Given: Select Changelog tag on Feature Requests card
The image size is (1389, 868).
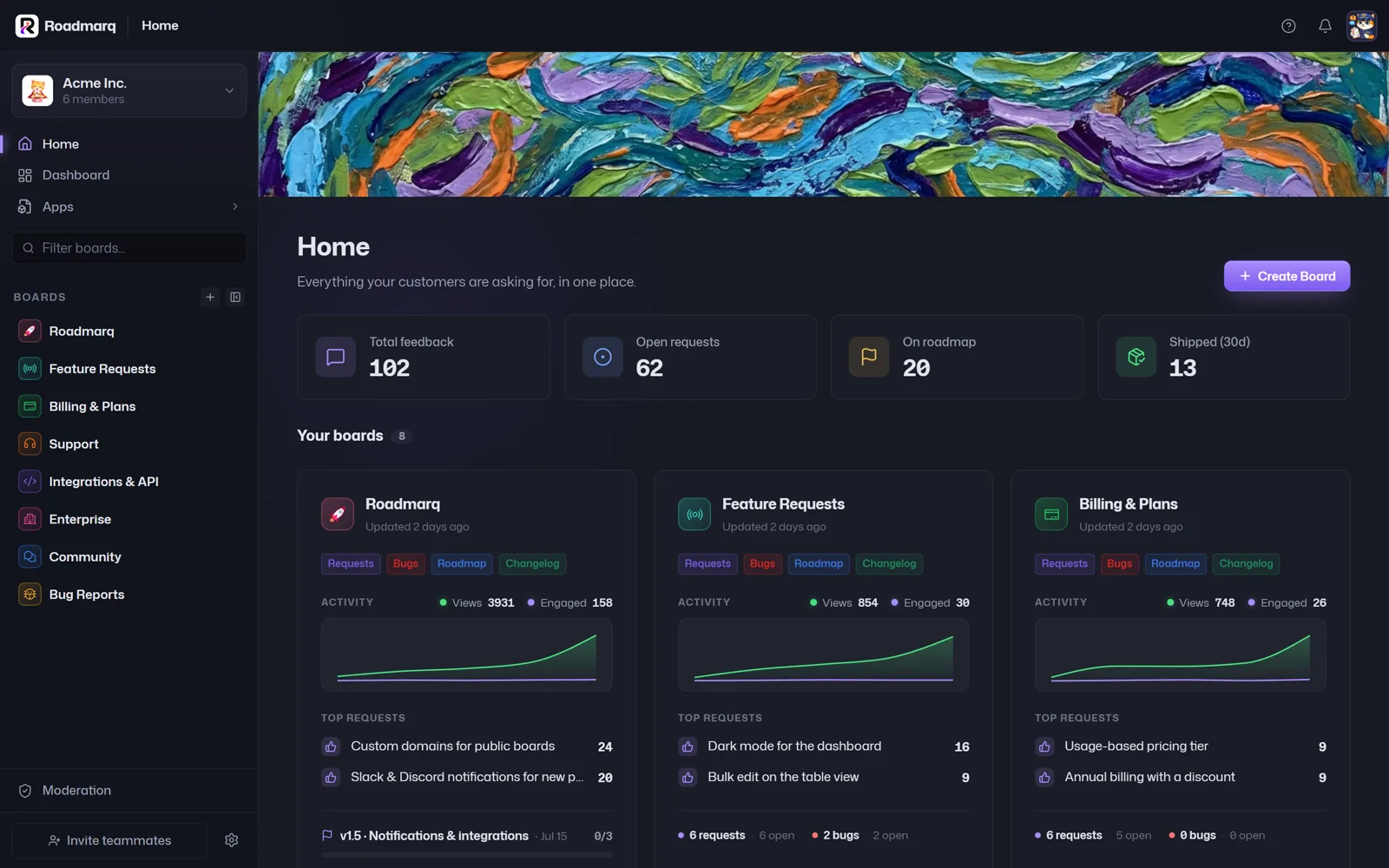Looking at the screenshot, I should coord(889,564).
